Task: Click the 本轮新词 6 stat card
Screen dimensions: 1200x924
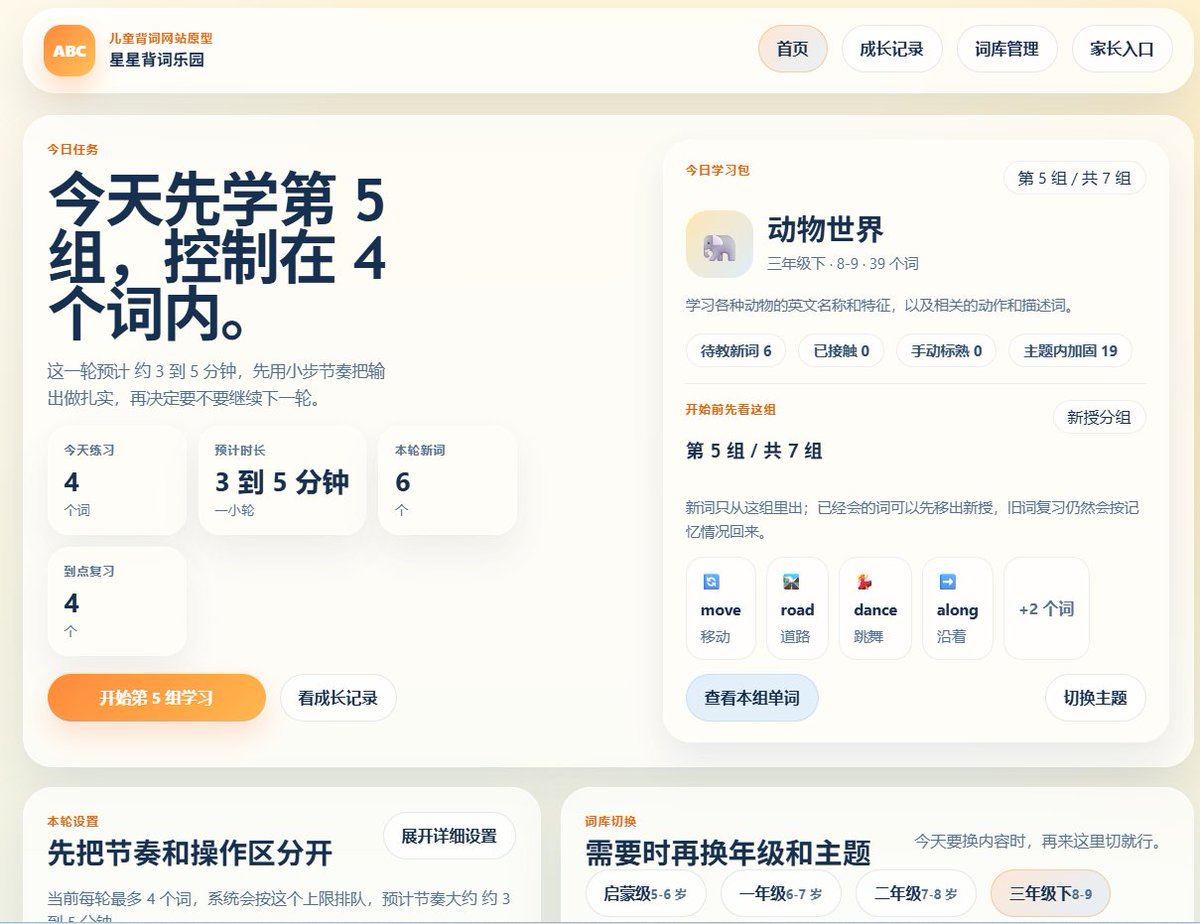Action: click(x=447, y=480)
